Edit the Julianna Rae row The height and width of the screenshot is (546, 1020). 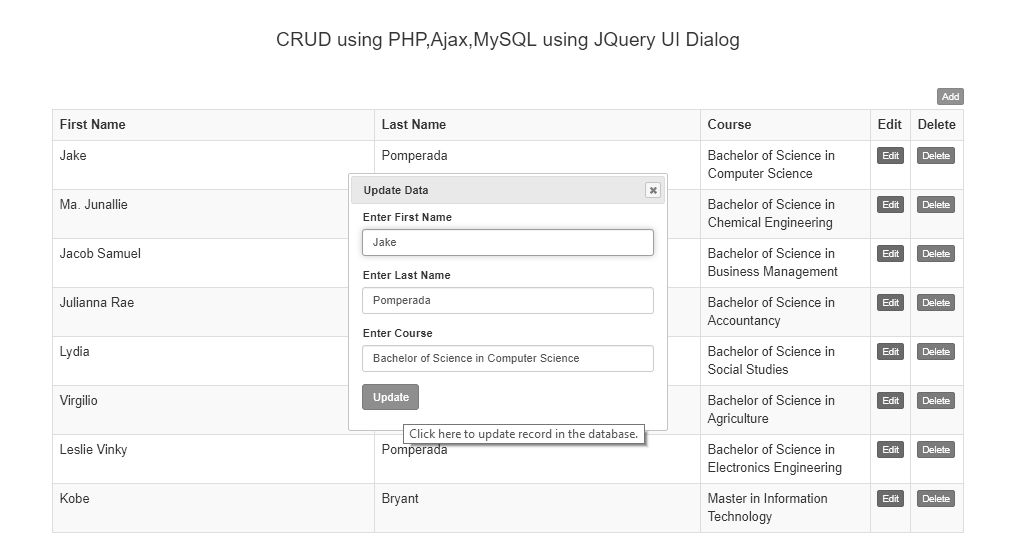[x=890, y=303]
